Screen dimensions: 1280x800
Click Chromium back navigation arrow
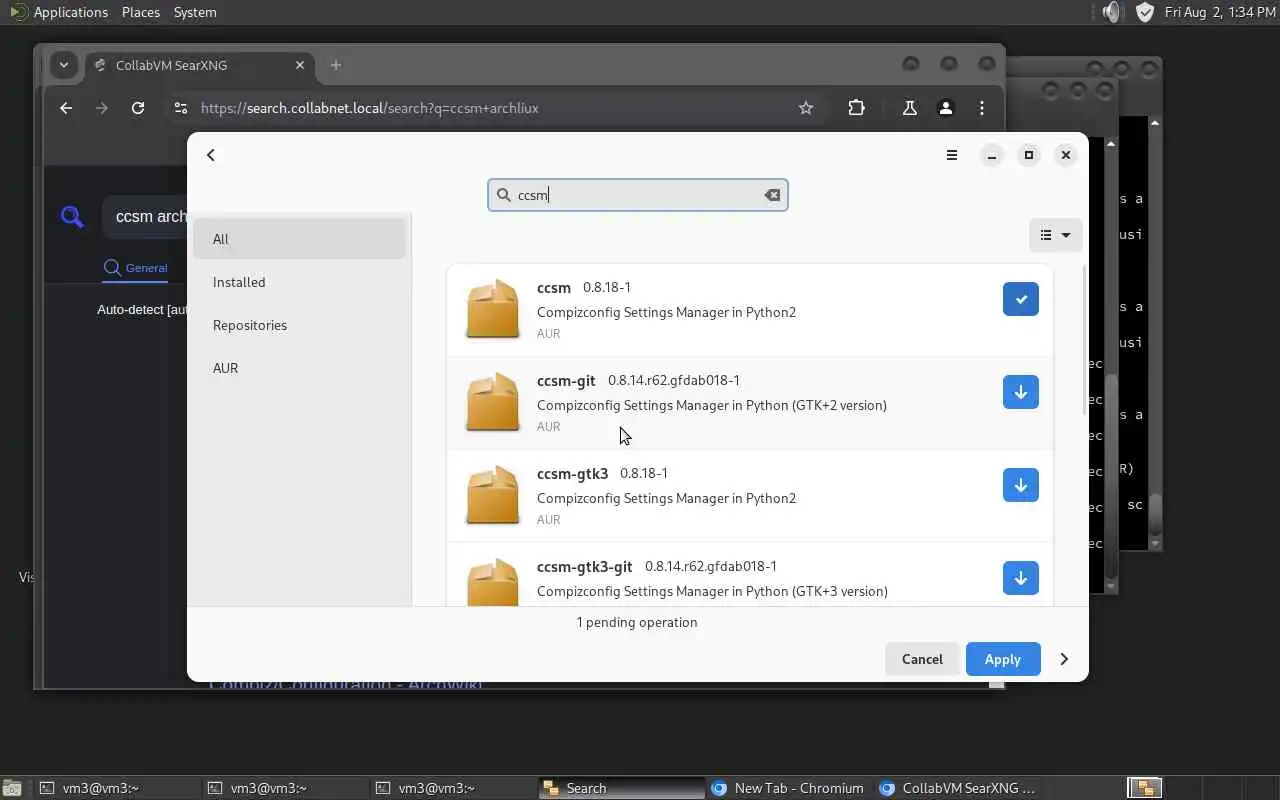[66, 108]
